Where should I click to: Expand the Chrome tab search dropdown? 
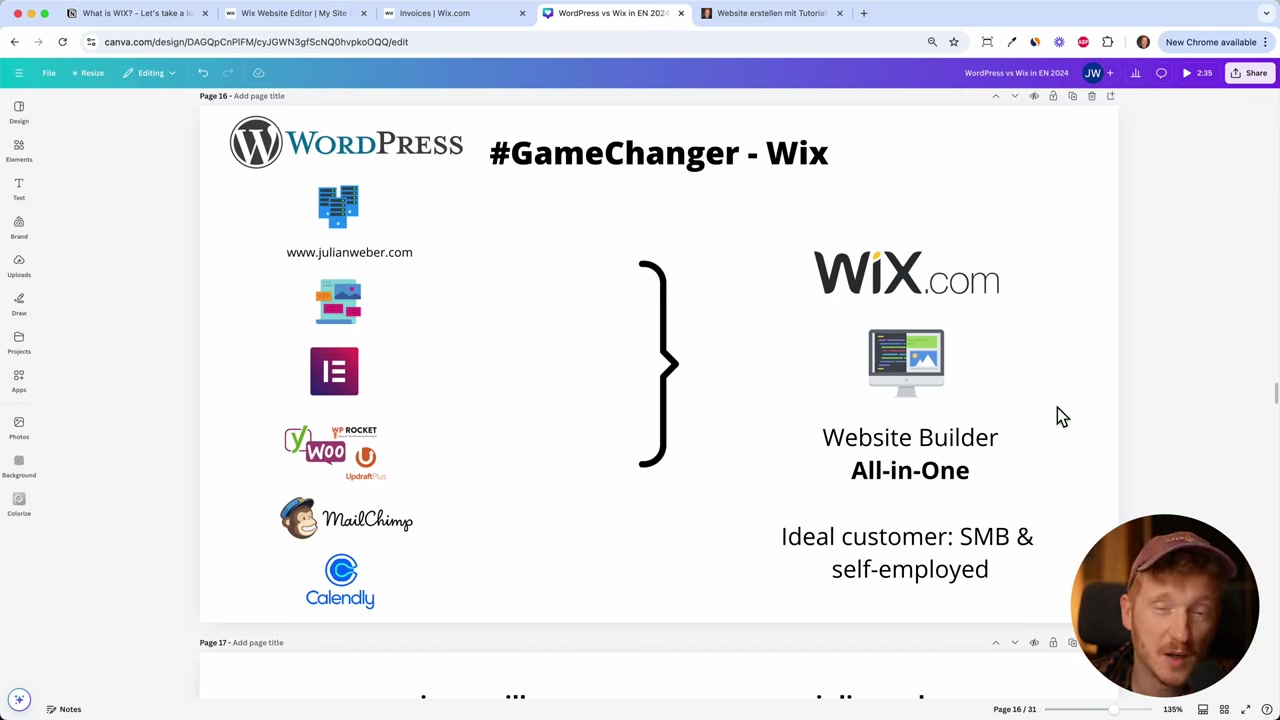click(x=1267, y=13)
